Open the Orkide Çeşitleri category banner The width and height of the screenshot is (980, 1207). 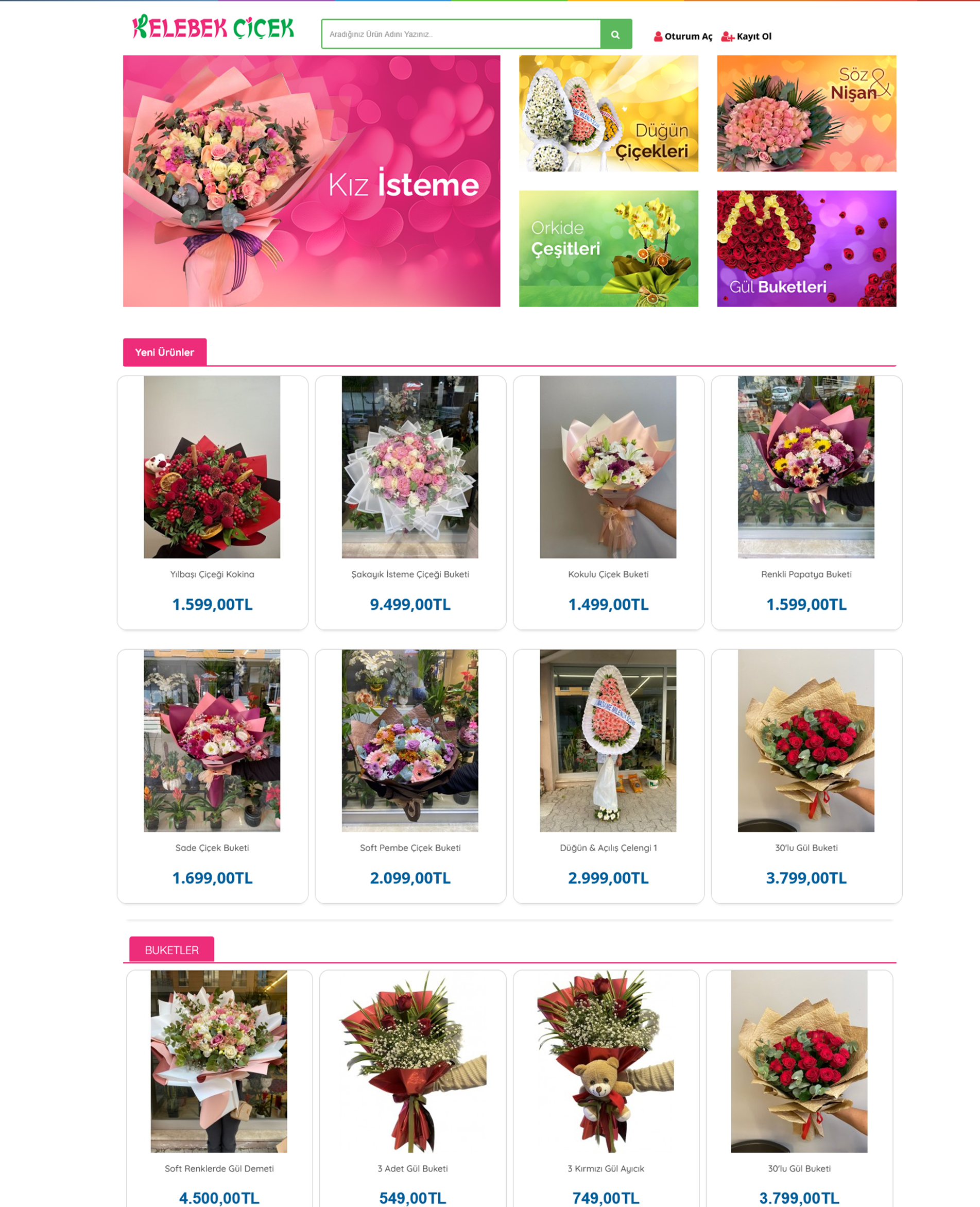(x=609, y=248)
